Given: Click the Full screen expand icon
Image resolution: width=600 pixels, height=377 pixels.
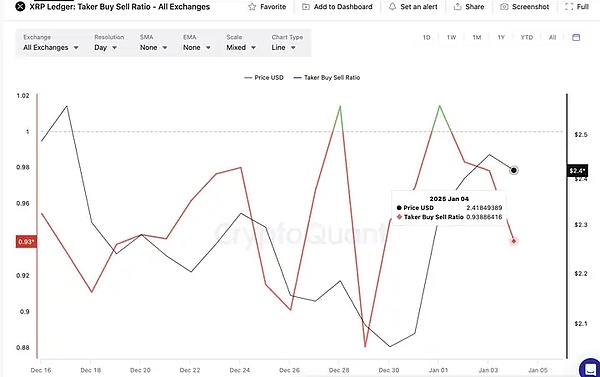Looking at the screenshot, I should (569, 7).
